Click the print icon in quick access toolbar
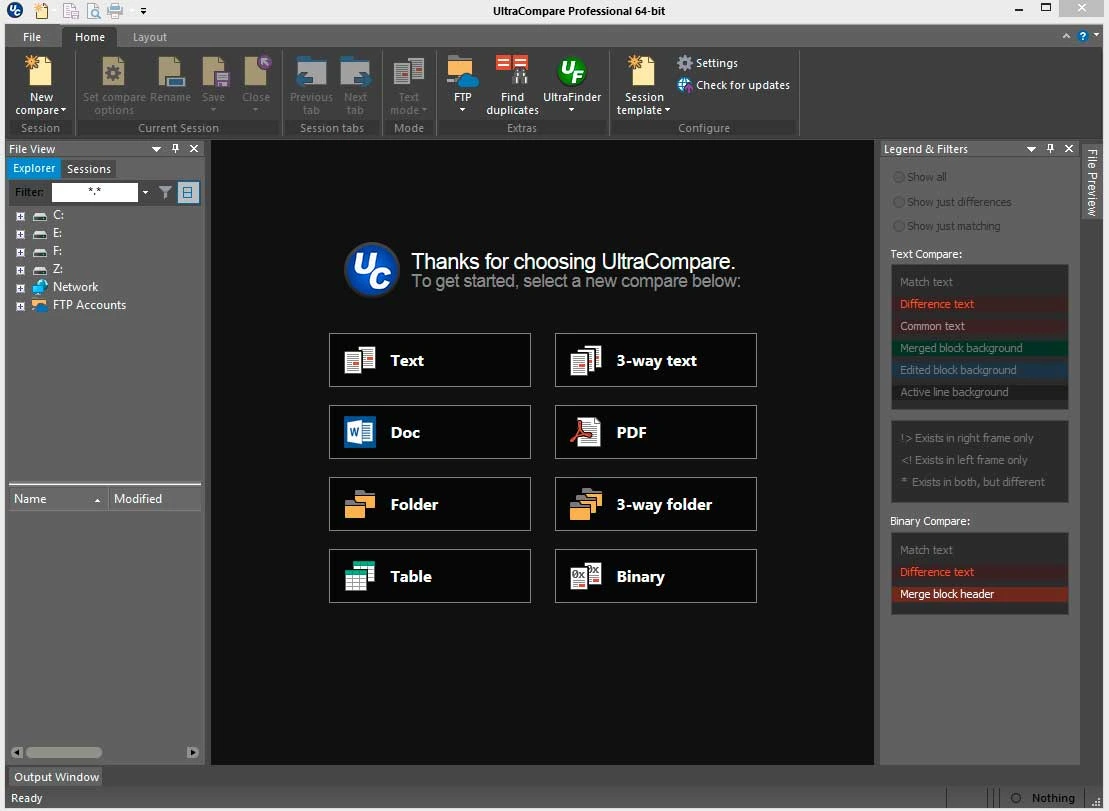Screen dimensions: 1109x811 coord(115,11)
